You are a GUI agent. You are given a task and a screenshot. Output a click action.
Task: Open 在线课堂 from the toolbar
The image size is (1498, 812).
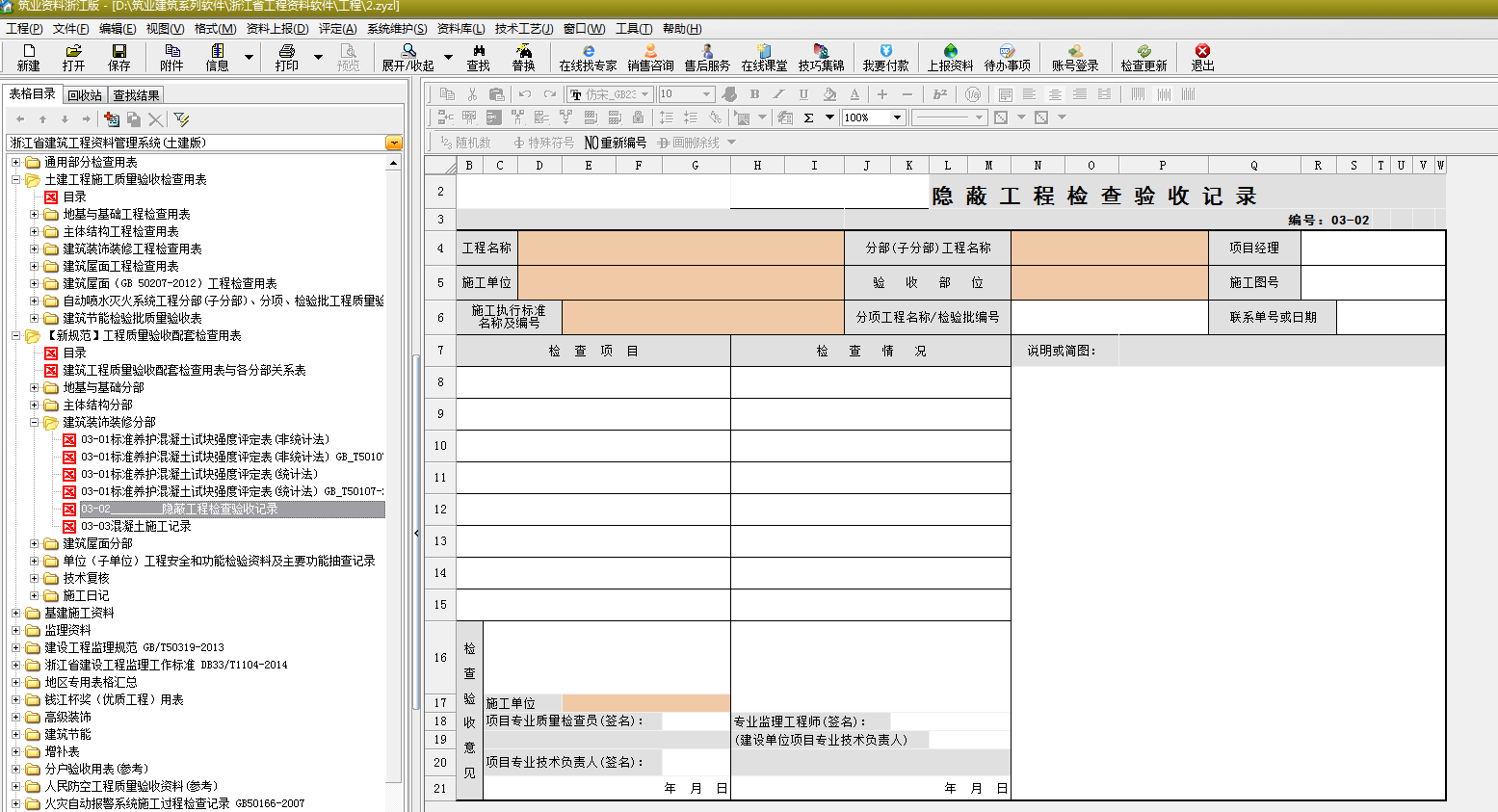tap(764, 57)
